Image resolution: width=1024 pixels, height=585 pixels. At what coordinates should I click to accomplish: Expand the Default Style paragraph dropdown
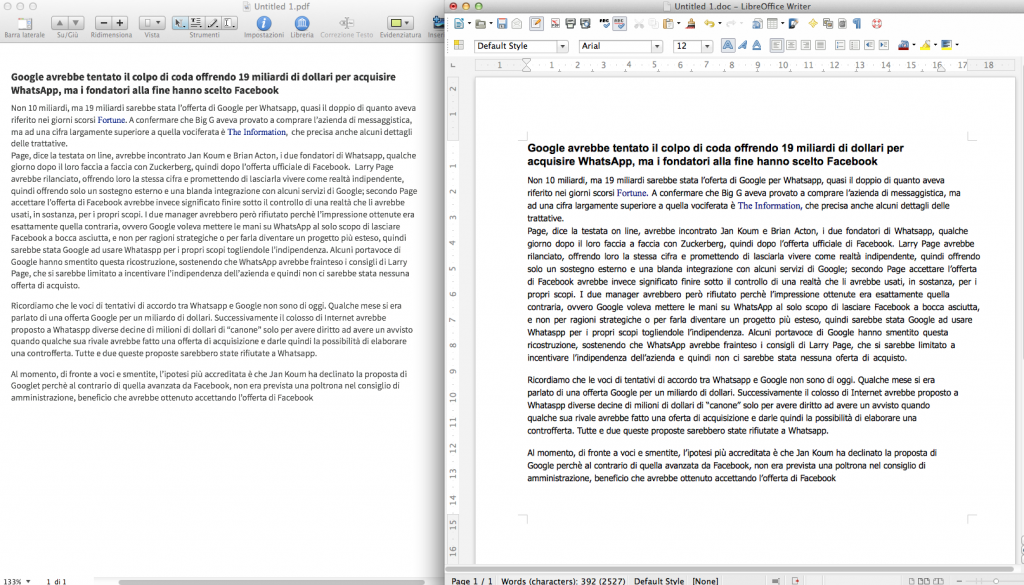(562, 46)
